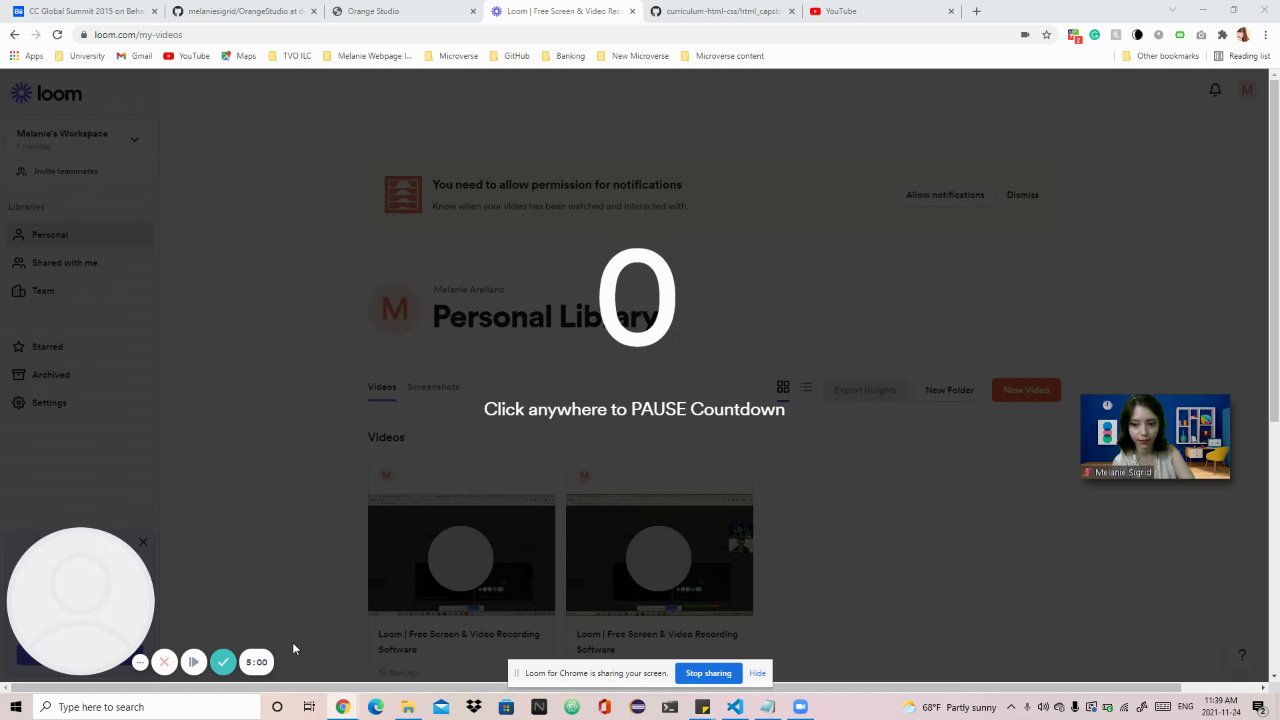Open Dropbox from the taskbar

point(474,707)
